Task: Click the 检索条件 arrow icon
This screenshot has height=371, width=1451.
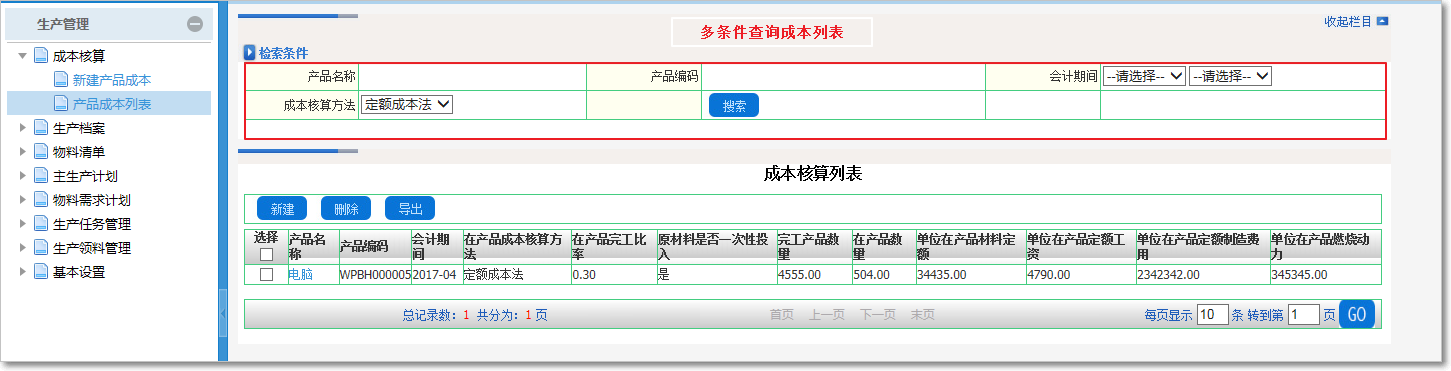Action: (x=250, y=52)
